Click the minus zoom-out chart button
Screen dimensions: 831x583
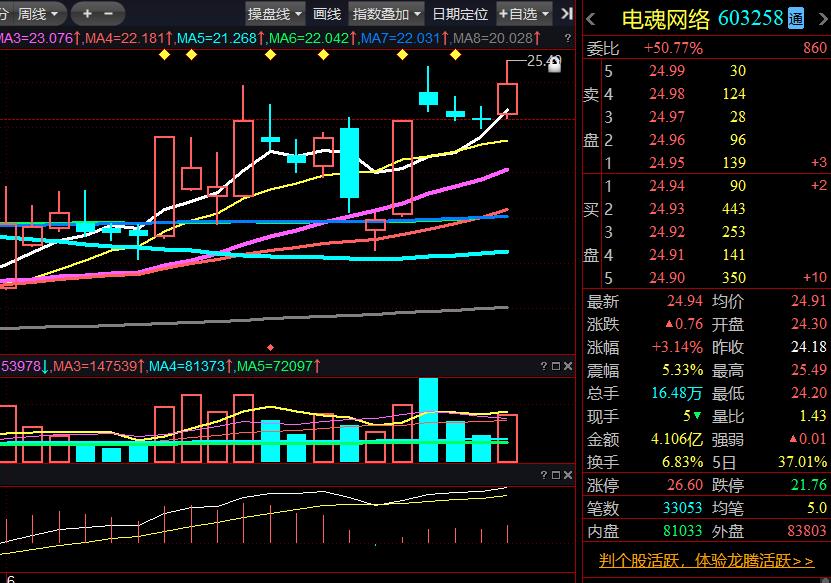tap(108, 14)
